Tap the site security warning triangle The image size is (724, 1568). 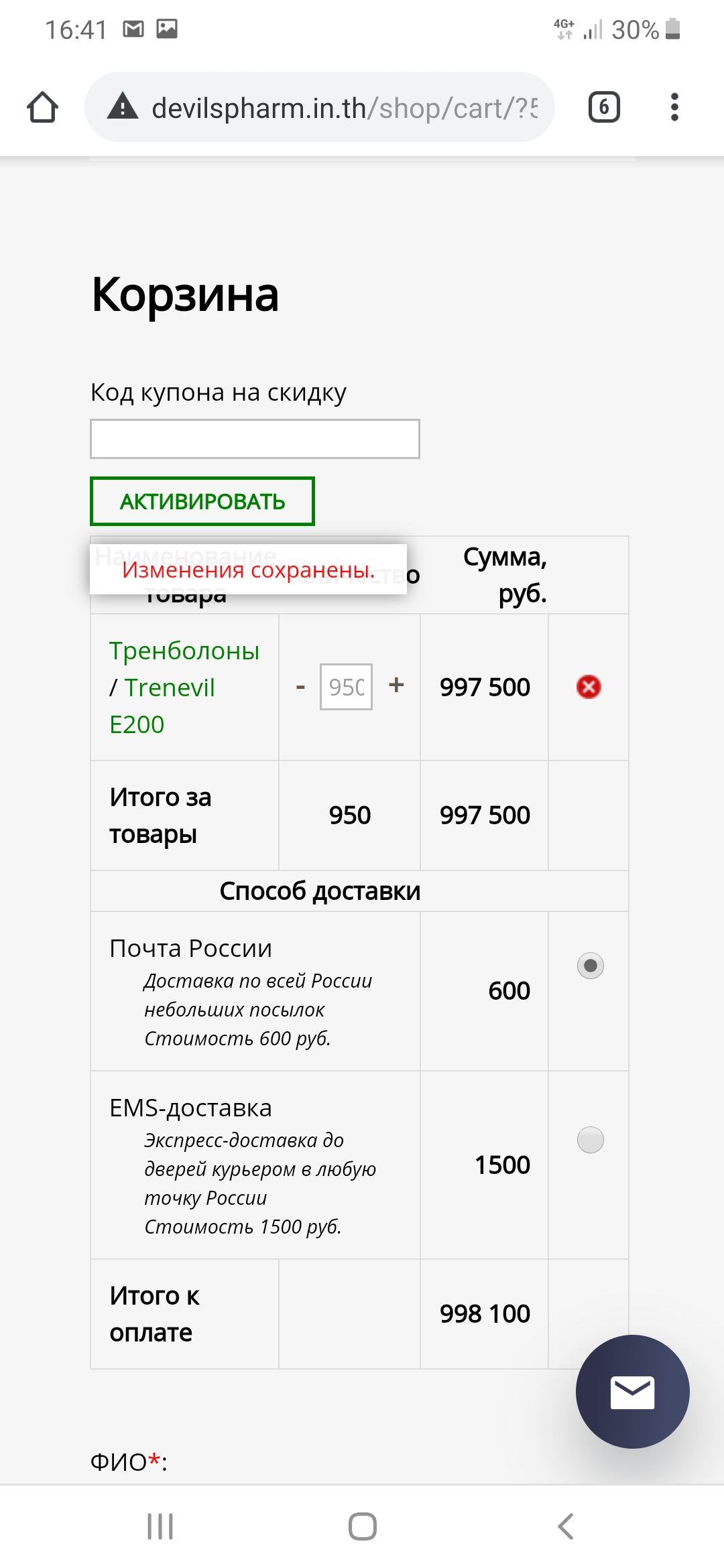pos(123,107)
